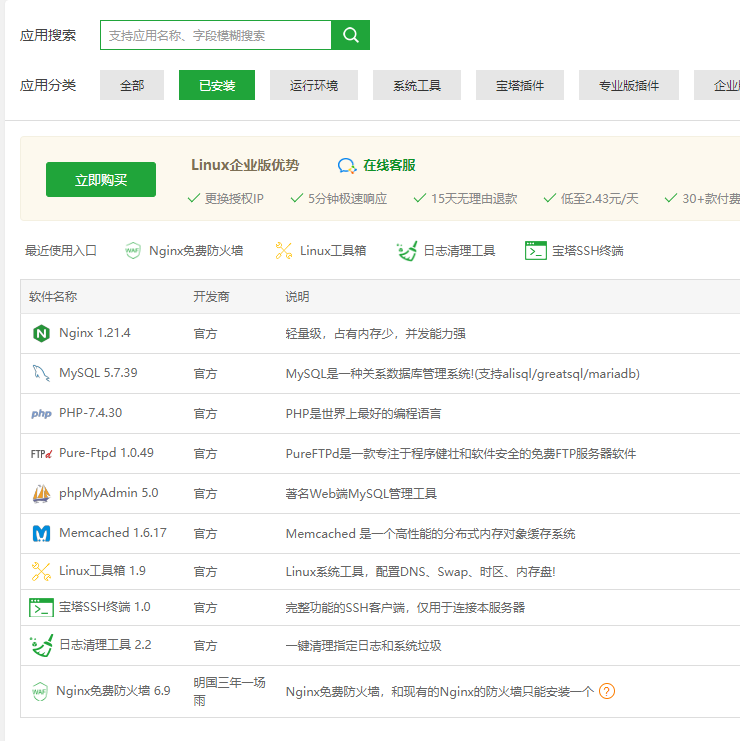Open 宝塔SSH终端 recent shortcut
The image size is (740, 741).
[575, 250]
